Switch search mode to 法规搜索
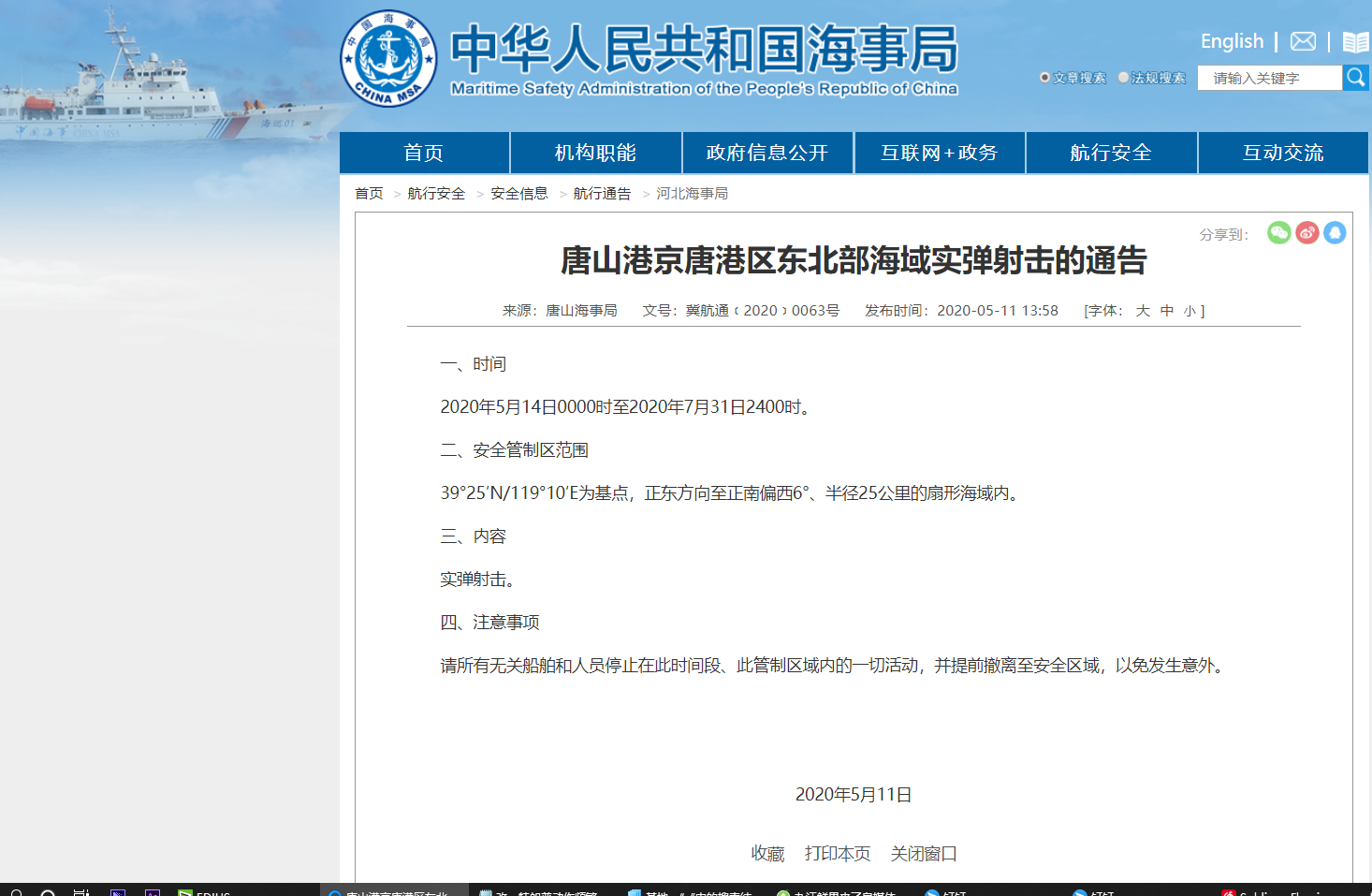The height and width of the screenshot is (896, 1372). pos(1123,78)
